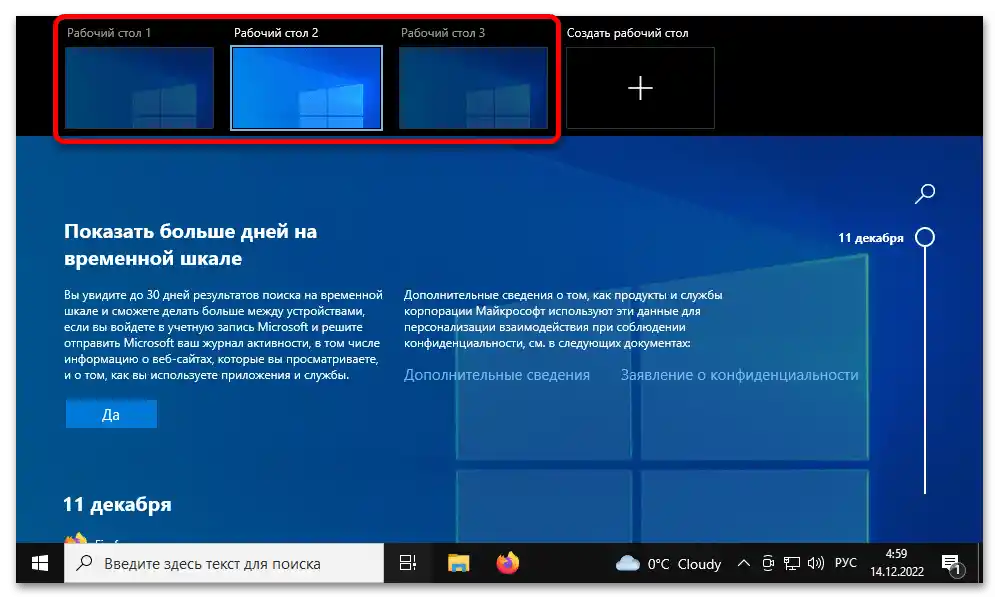Image resolution: width=999 pixels, height=599 pixels.
Task: Switch to Рабочий стол 1
Action: pos(138,88)
